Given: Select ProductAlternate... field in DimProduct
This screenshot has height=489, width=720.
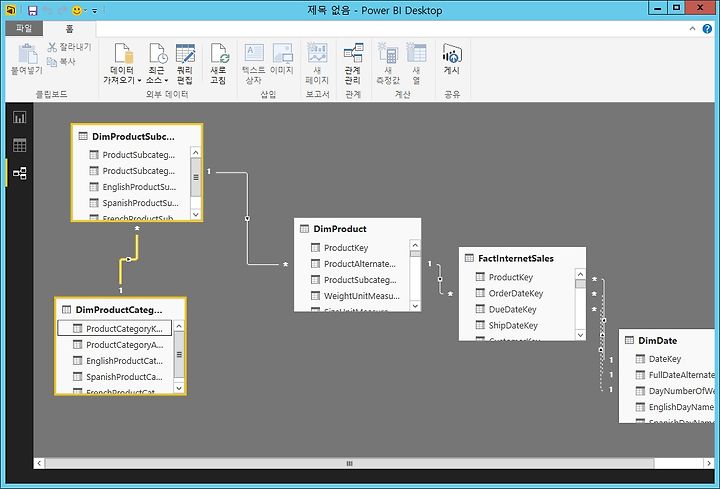Looking at the screenshot, I should [x=353, y=264].
